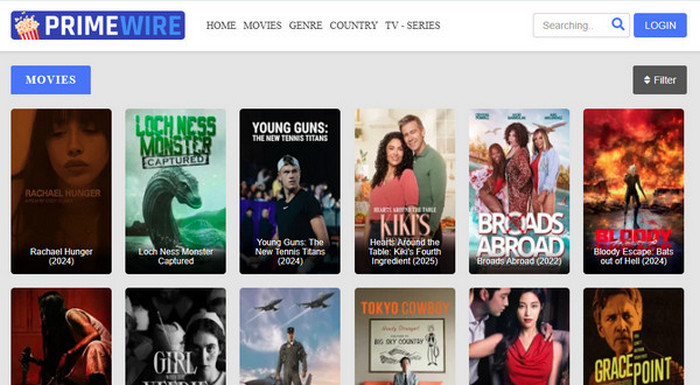The height and width of the screenshot is (385, 700).
Task: Click the blue Movies heading button
Action: (51, 80)
